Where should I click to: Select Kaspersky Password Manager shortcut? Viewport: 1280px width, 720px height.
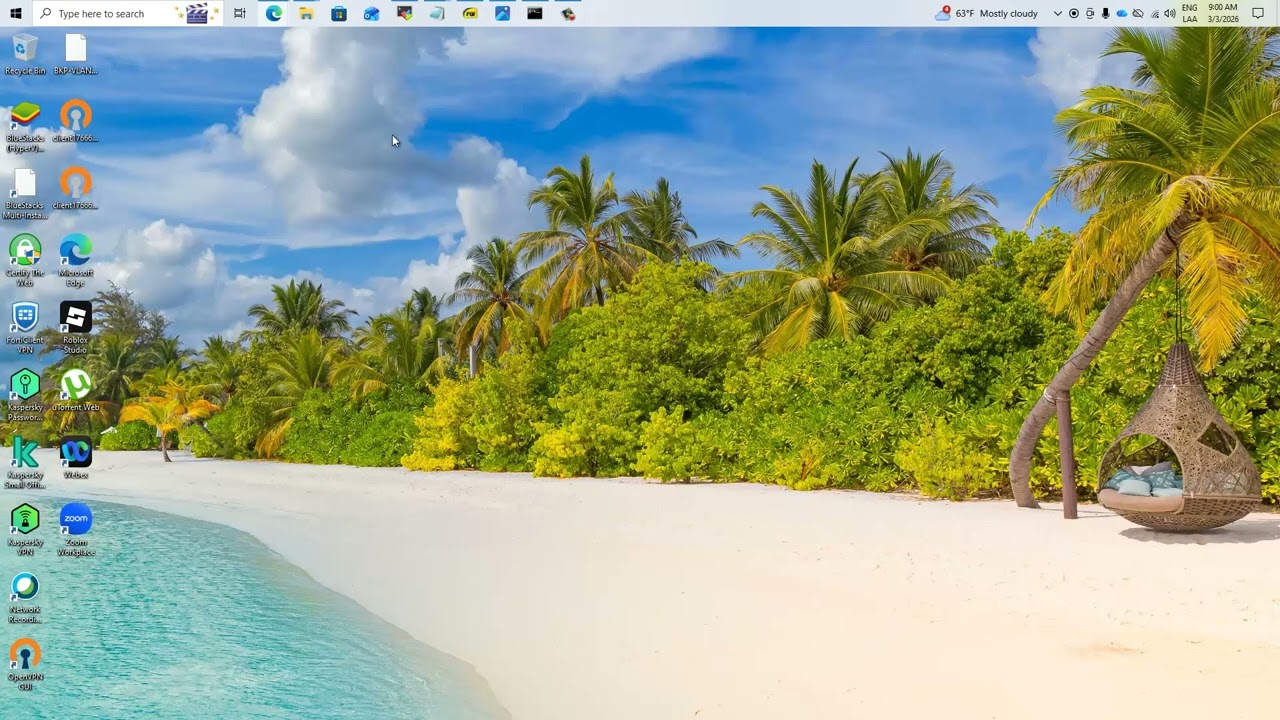point(25,395)
